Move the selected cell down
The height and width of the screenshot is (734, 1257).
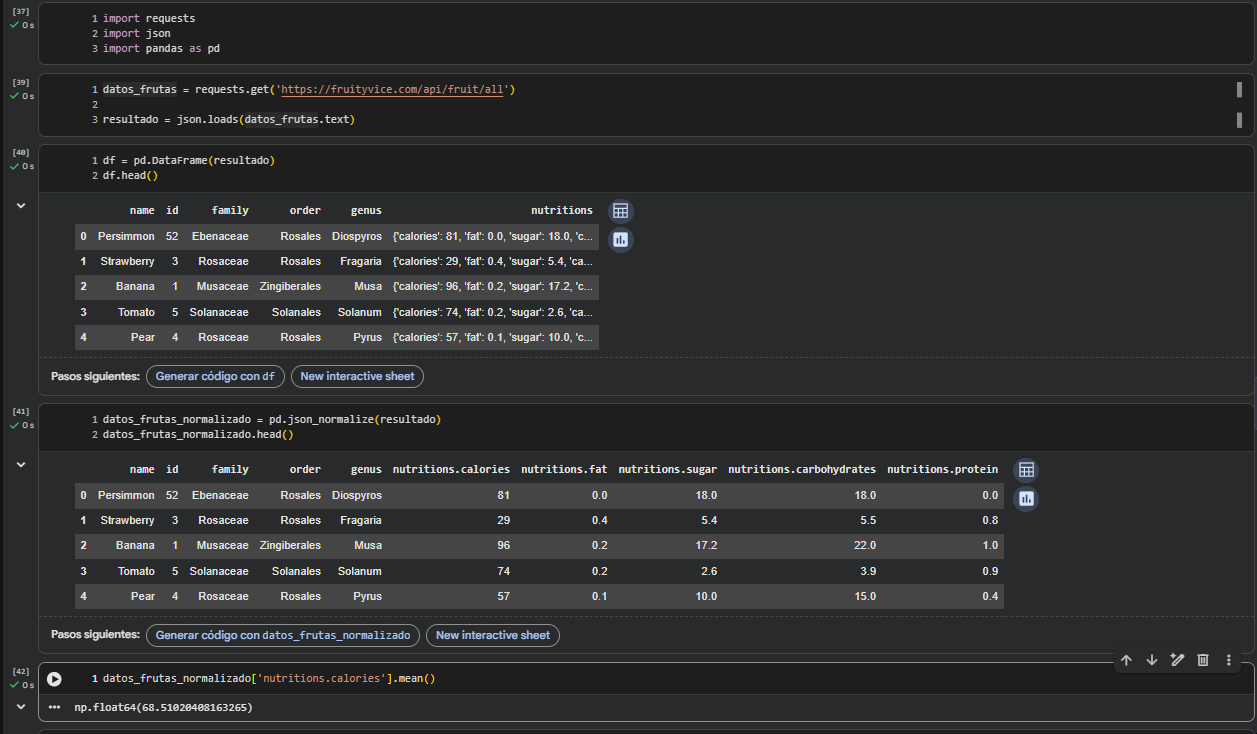1151,660
